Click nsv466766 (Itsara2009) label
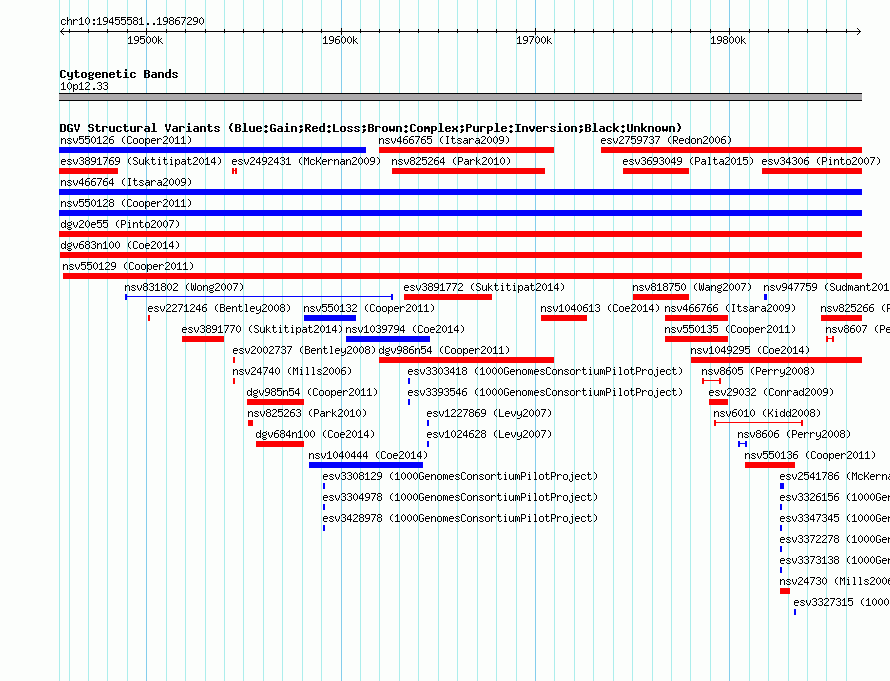Viewport: 890px width, 681px height. click(730, 308)
